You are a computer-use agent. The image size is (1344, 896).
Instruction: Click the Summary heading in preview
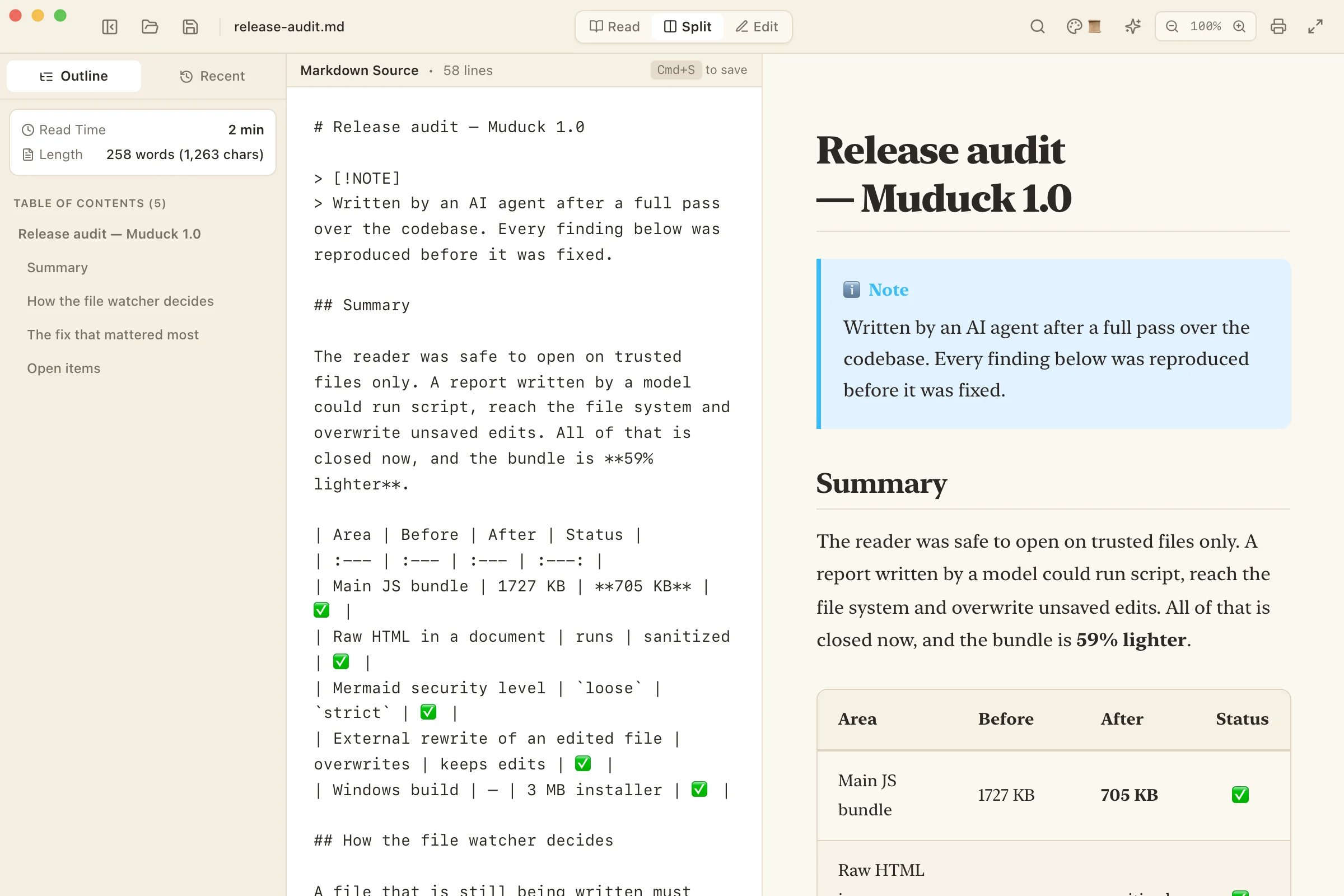point(881,483)
